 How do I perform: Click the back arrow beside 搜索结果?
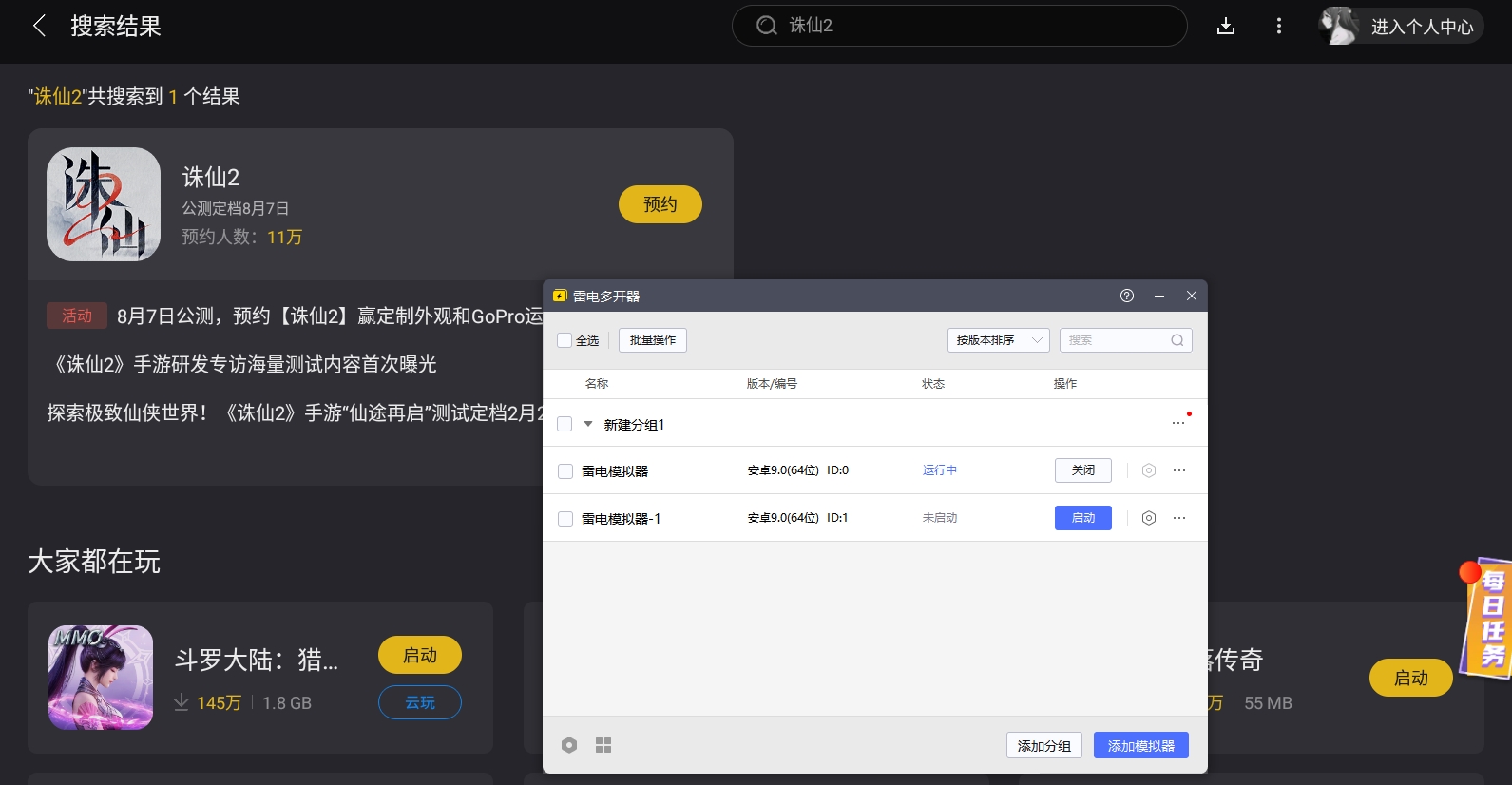coord(39,26)
